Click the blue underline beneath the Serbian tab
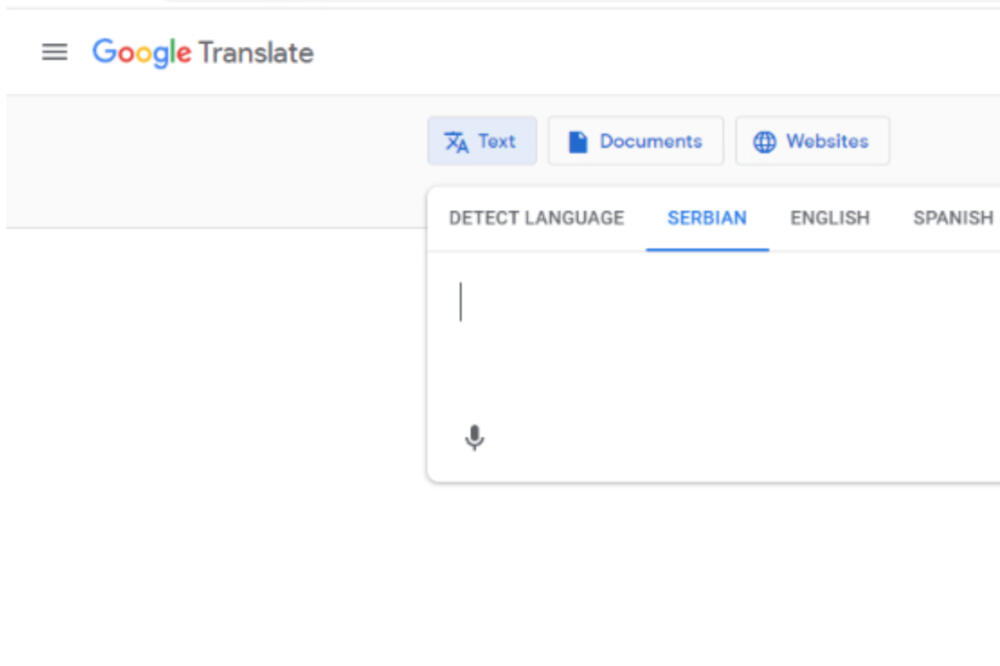This screenshot has width=1000, height=666. [x=707, y=249]
